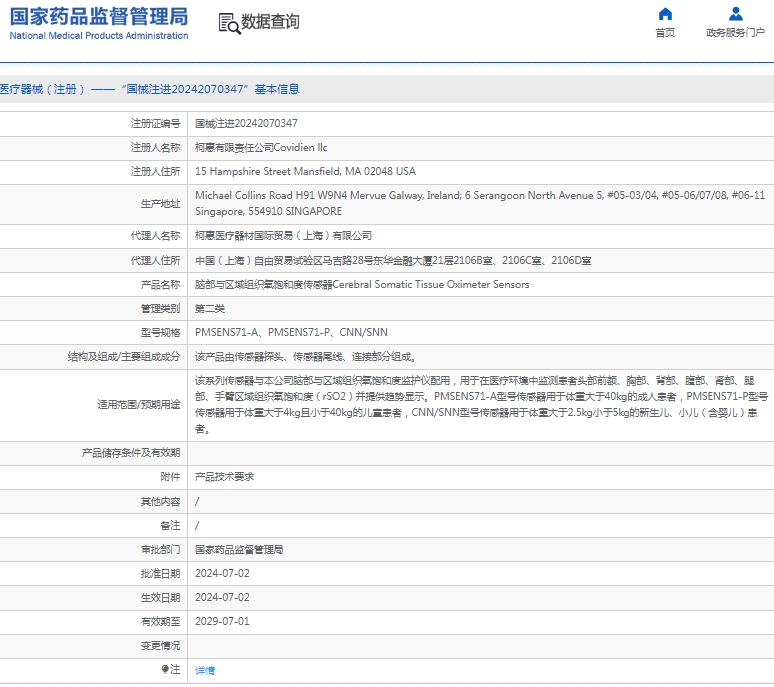Click approval date 2024-07-02 in 批准日期 row
Viewport: 774px width, 687px height.
point(222,573)
